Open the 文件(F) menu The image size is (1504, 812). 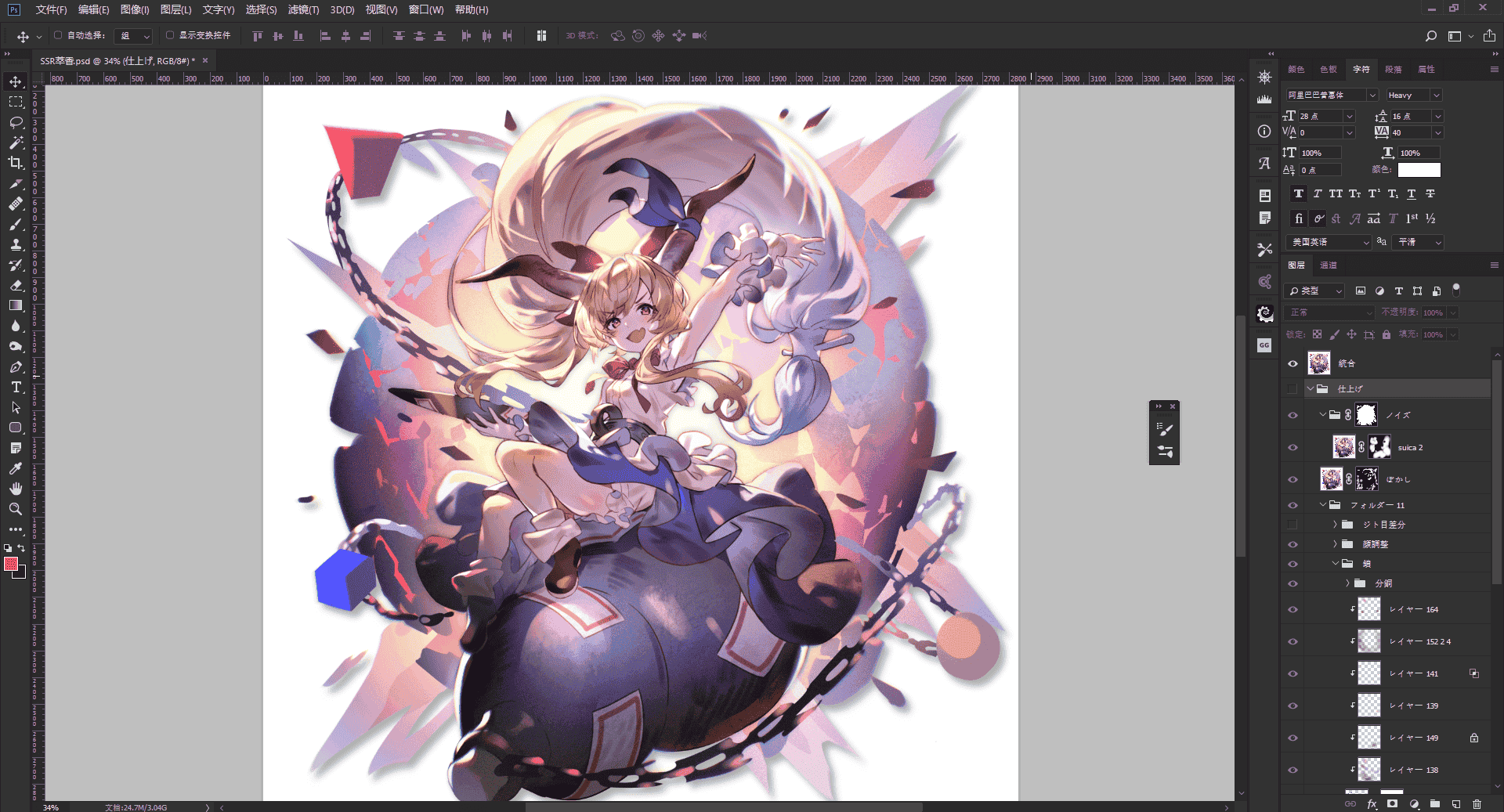coord(51,9)
